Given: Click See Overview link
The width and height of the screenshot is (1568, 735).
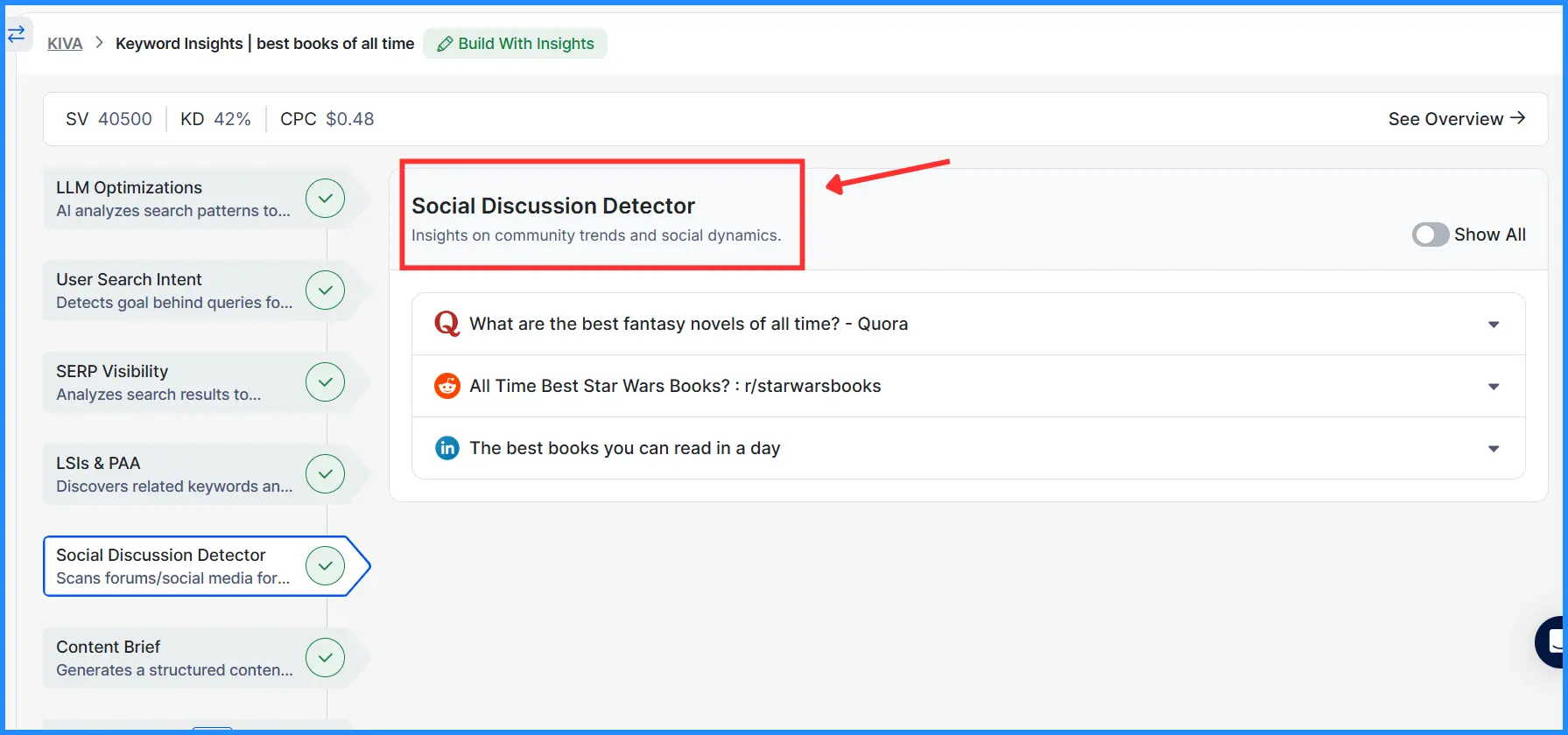Looking at the screenshot, I should 1456,119.
